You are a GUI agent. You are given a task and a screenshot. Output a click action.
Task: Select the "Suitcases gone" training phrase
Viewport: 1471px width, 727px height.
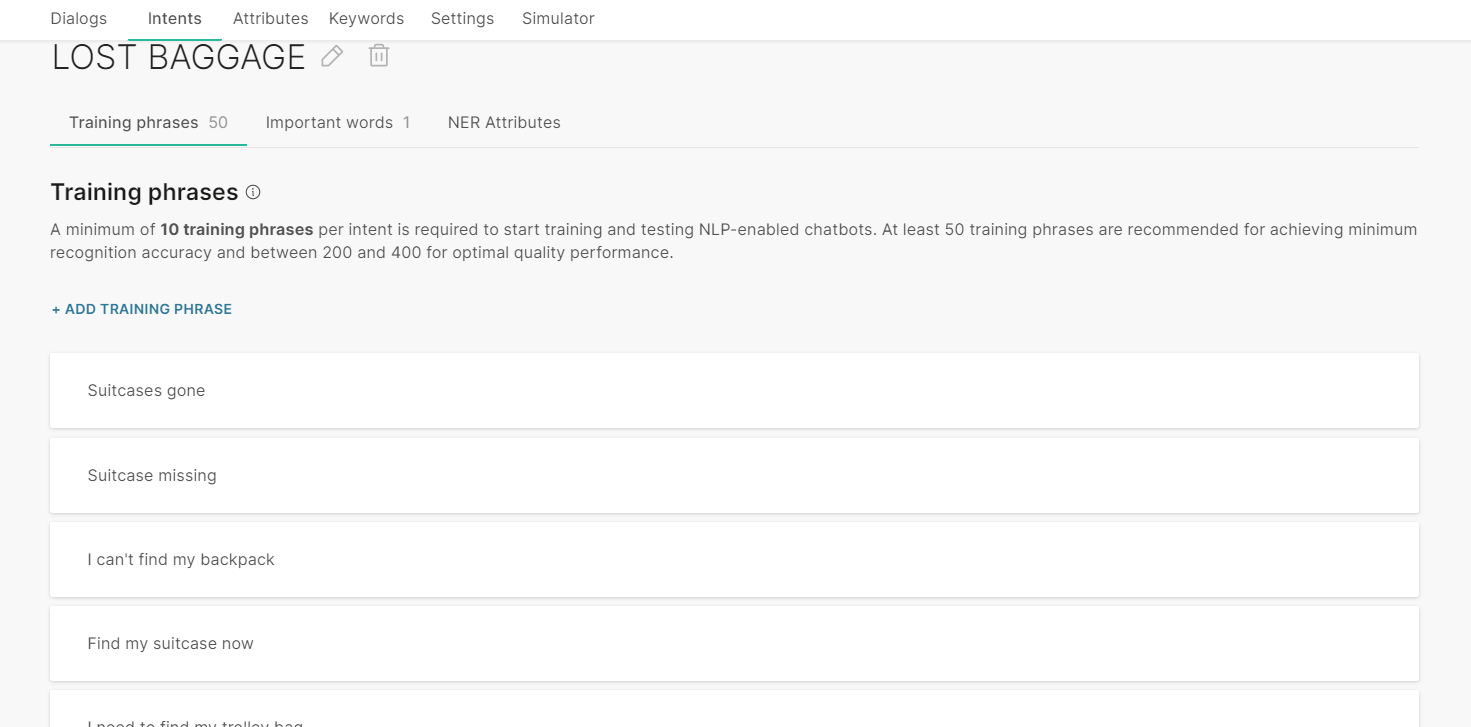[x=146, y=391]
